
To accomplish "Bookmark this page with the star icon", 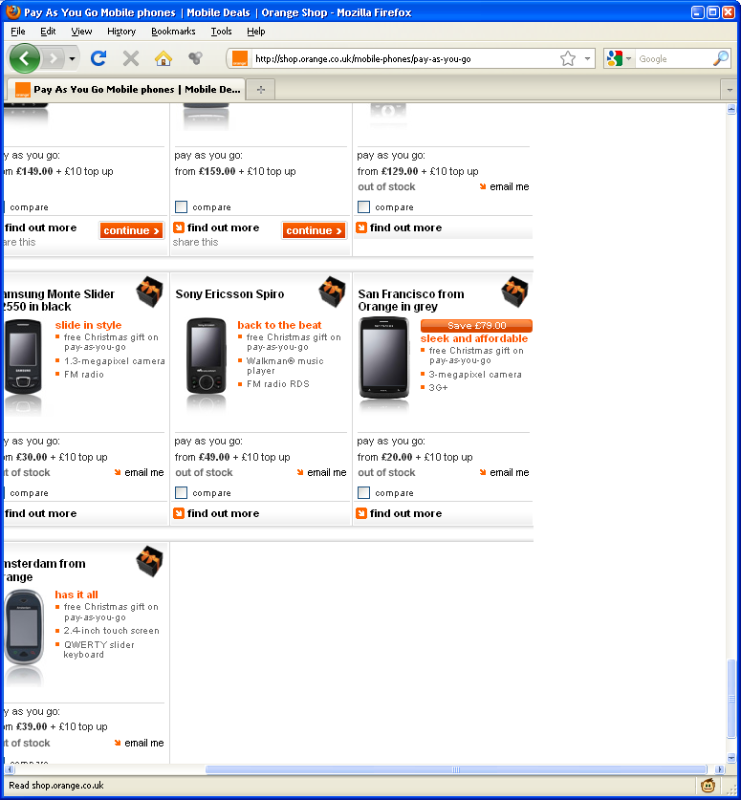I will [x=567, y=59].
